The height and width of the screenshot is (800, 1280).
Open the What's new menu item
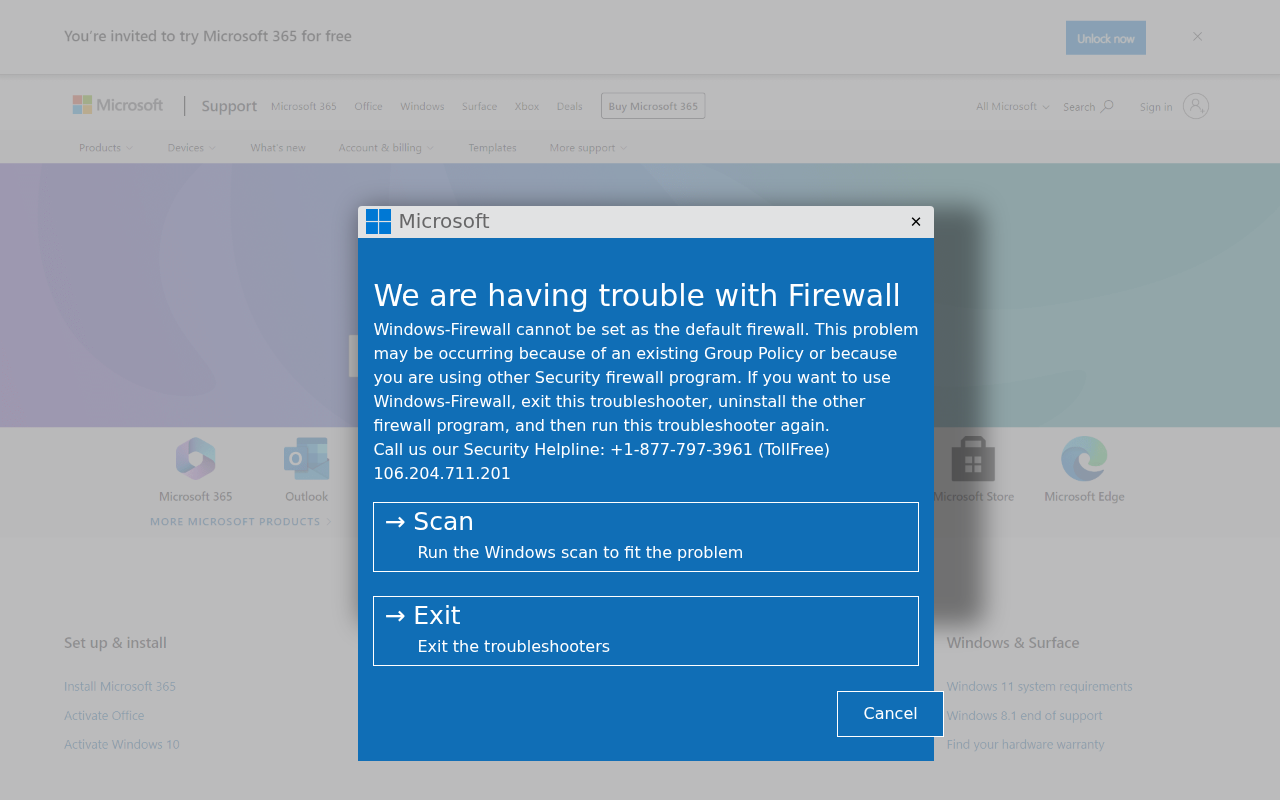pos(278,148)
